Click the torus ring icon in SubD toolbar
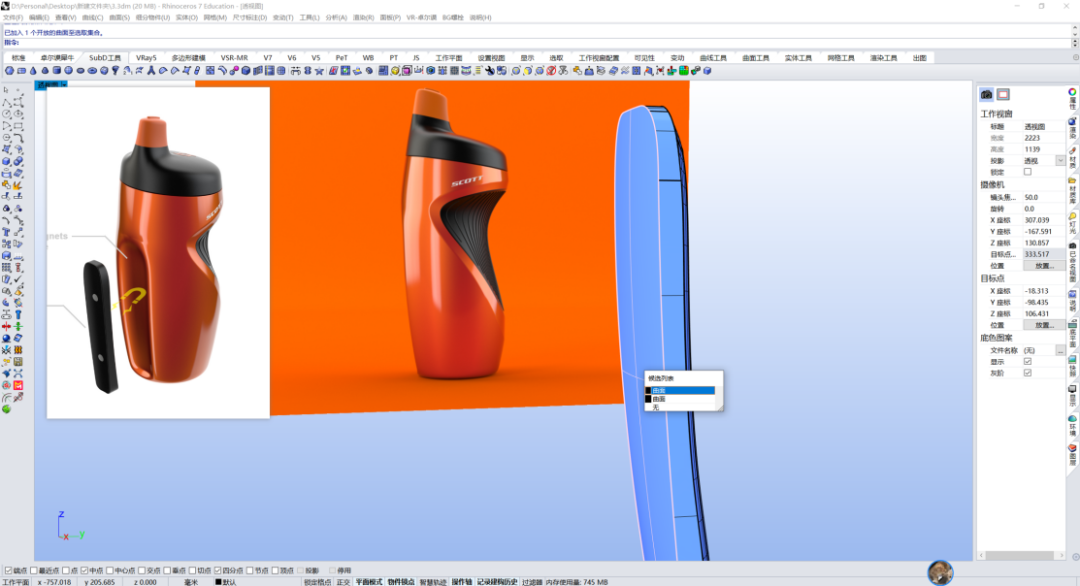 (92, 71)
